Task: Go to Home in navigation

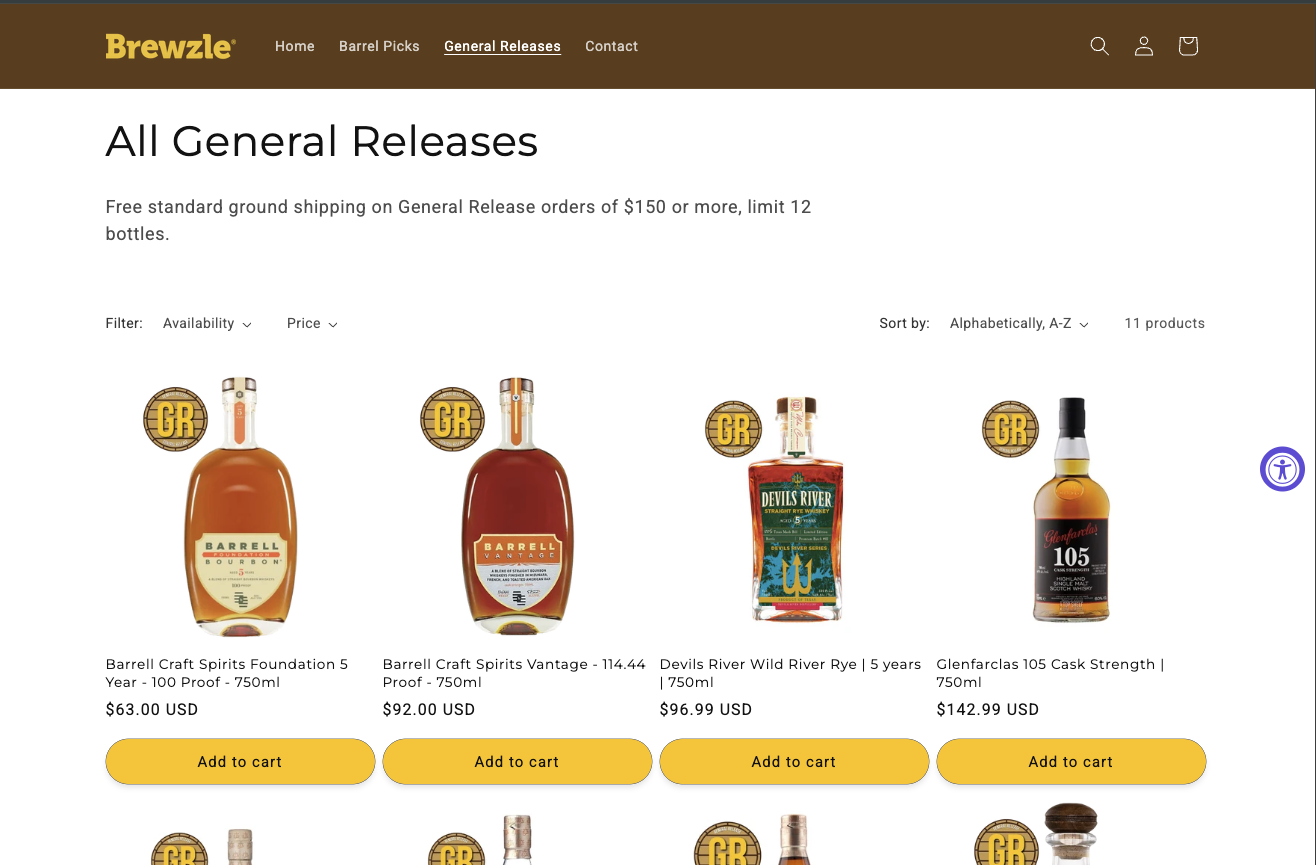Action: 295,46
